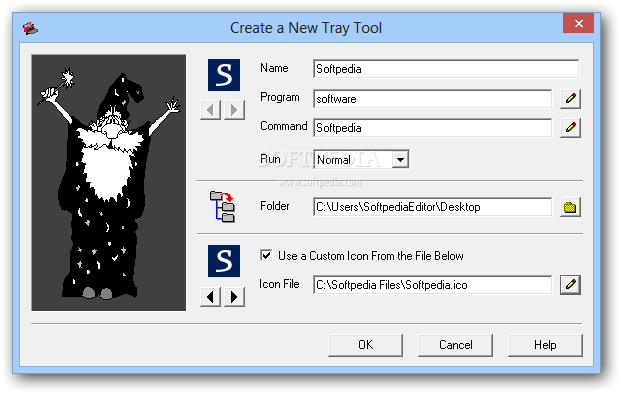Close the Create a New Tray Tool dialog
The image size is (621, 394).
click(578, 23)
